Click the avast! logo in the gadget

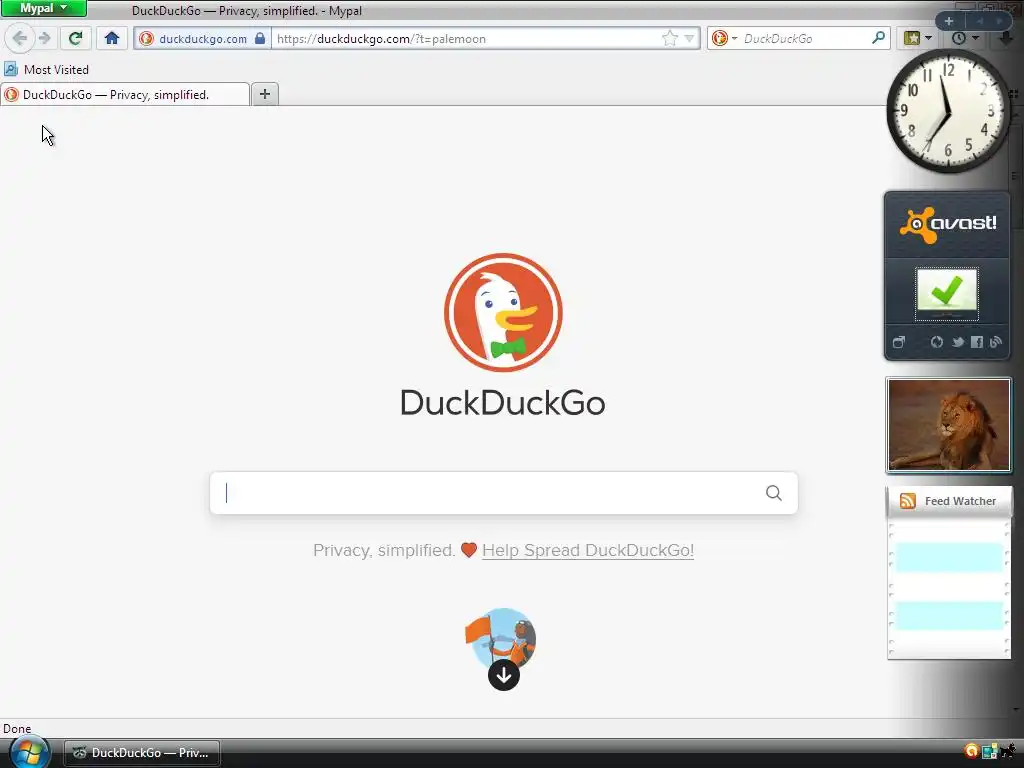[x=948, y=224]
